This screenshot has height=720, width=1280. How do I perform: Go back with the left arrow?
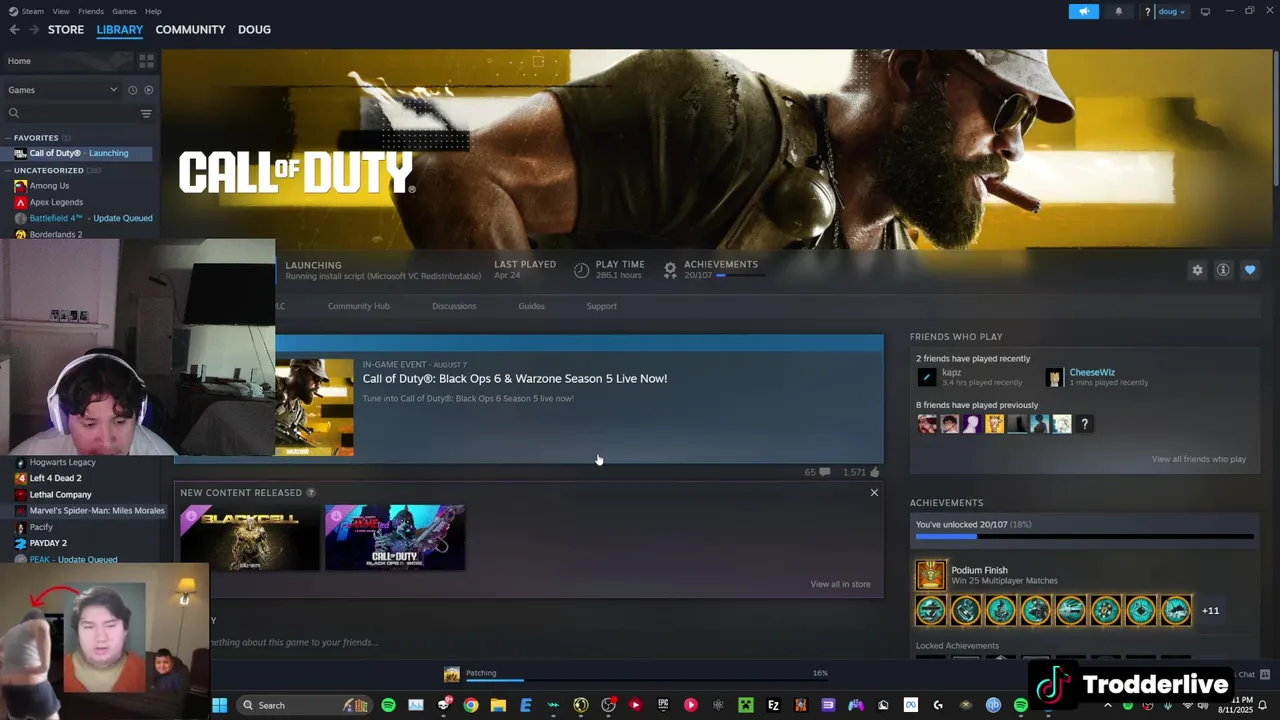coord(14,29)
